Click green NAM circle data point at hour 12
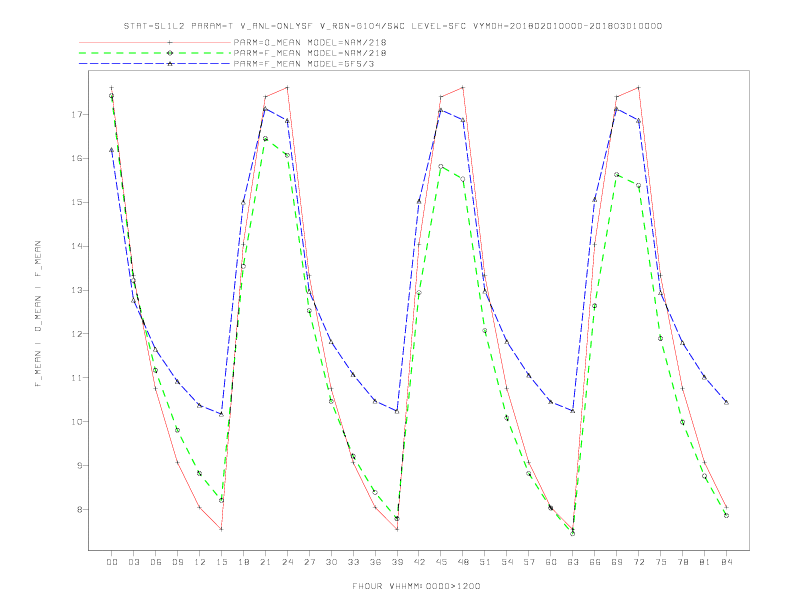Image resolution: width=792 pixels, height=612 pixels. [x=200, y=474]
